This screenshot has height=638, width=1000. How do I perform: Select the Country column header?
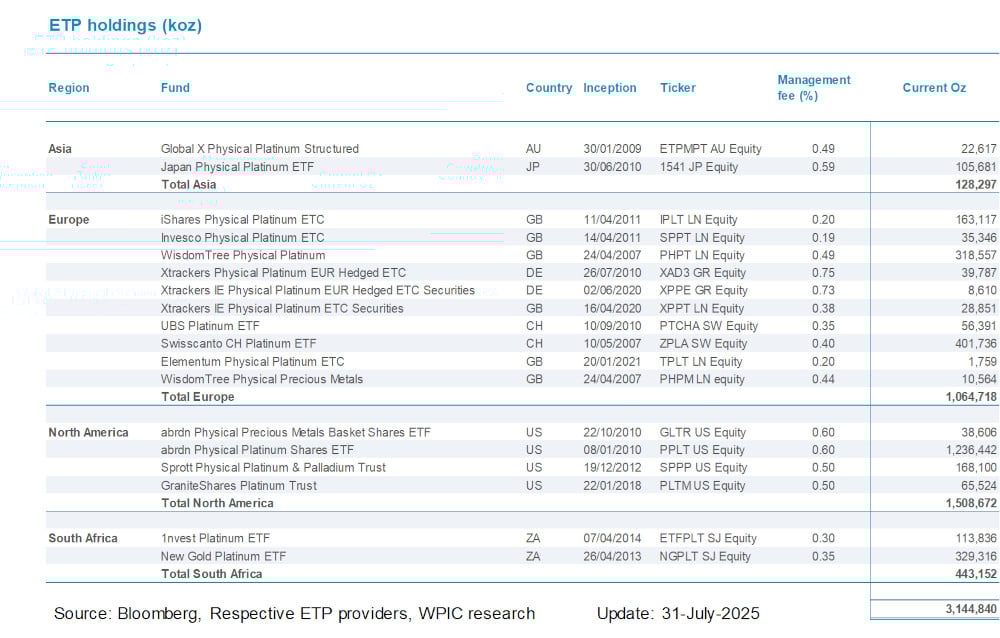pyautogui.click(x=549, y=88)
